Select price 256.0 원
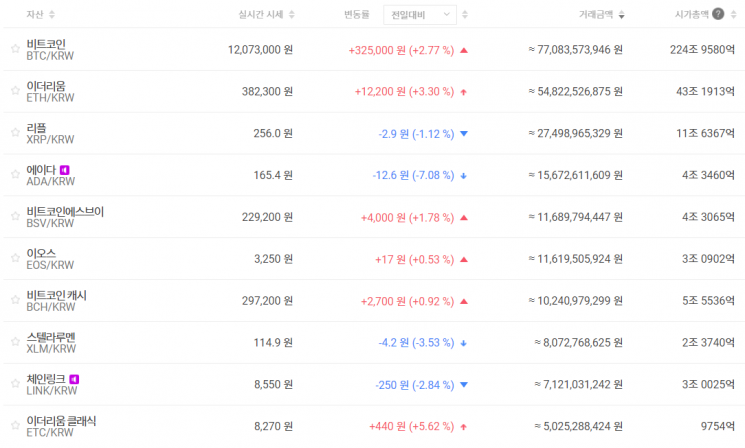Image resolution: width=745 pixels, height=448 pixels. (273, 133)
